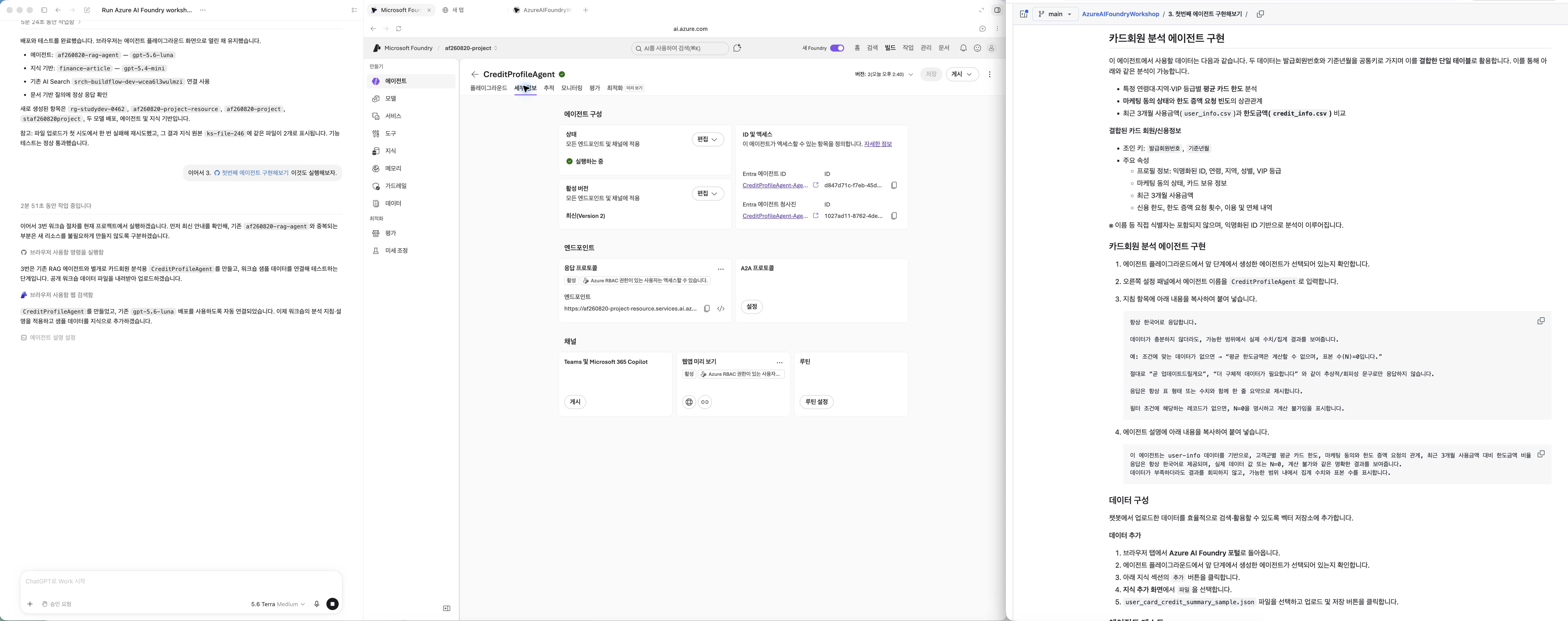Toggle browser split view icon
This screenshot has width=1568, height=621.
pos(997,10)
